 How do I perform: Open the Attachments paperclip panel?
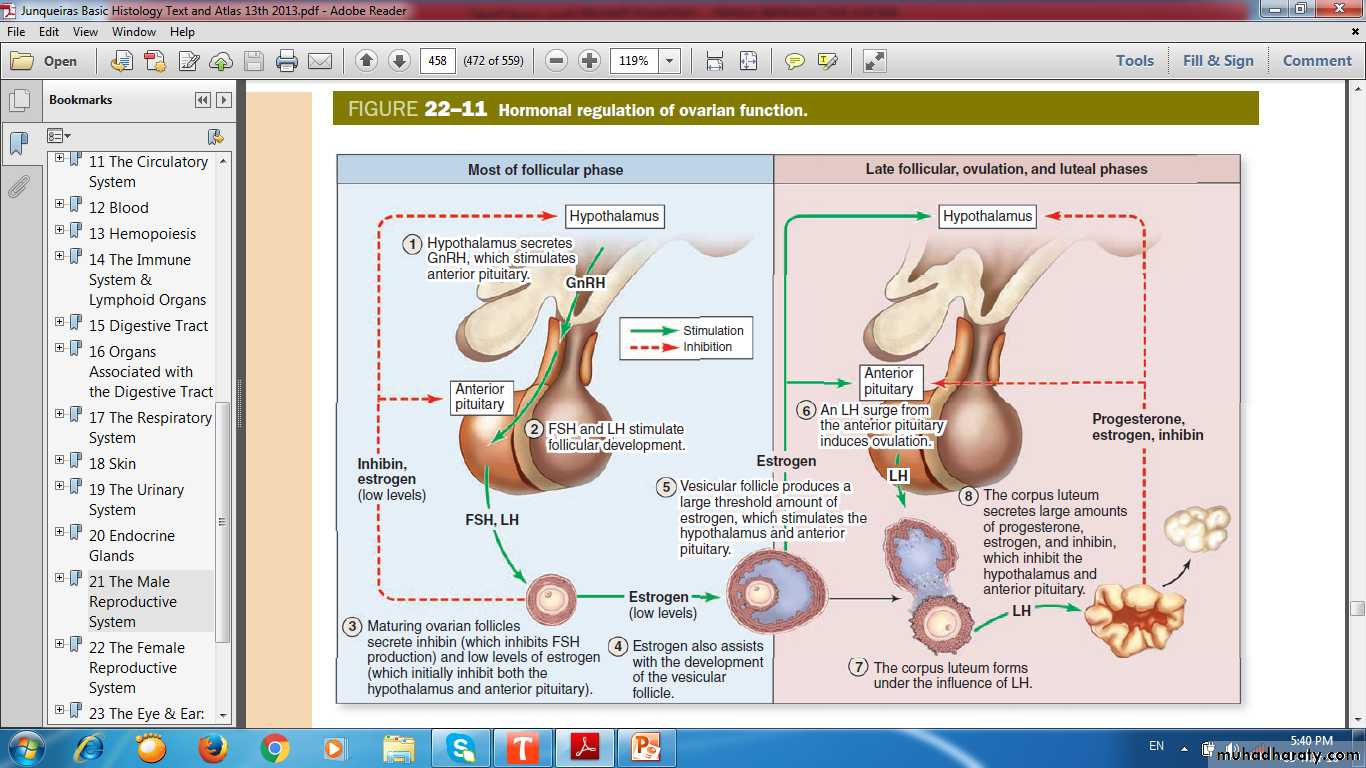click(19, 187)
